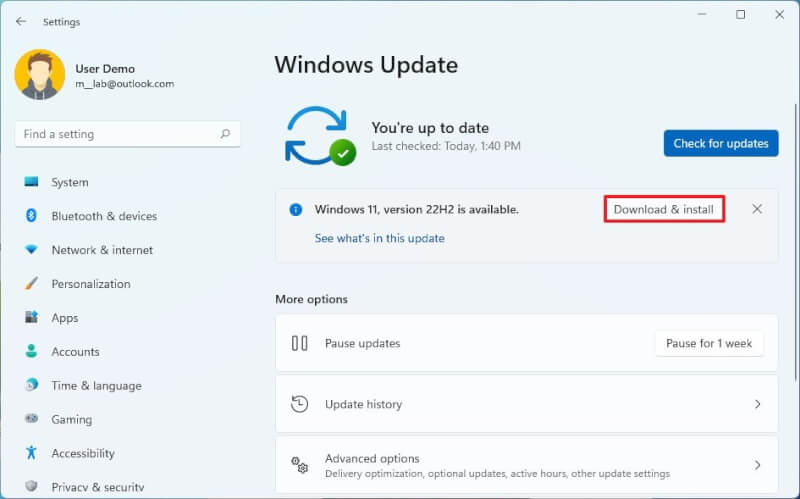The width and height of the screenshot is (800, 499).
Task: Click the vertical scrollbar on right
Action: (x=795, y=241)
